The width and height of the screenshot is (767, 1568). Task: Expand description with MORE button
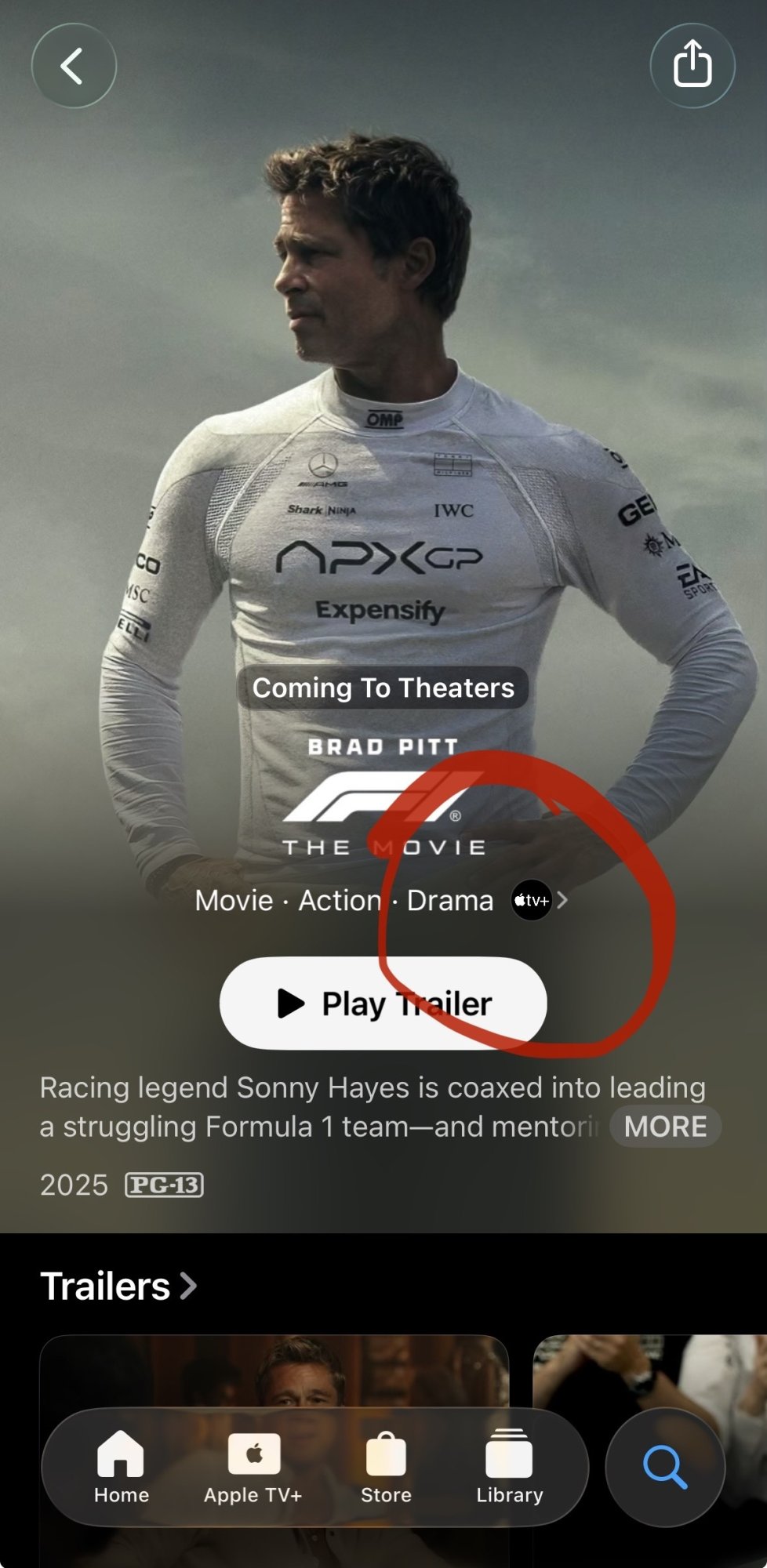(665, 1127)
